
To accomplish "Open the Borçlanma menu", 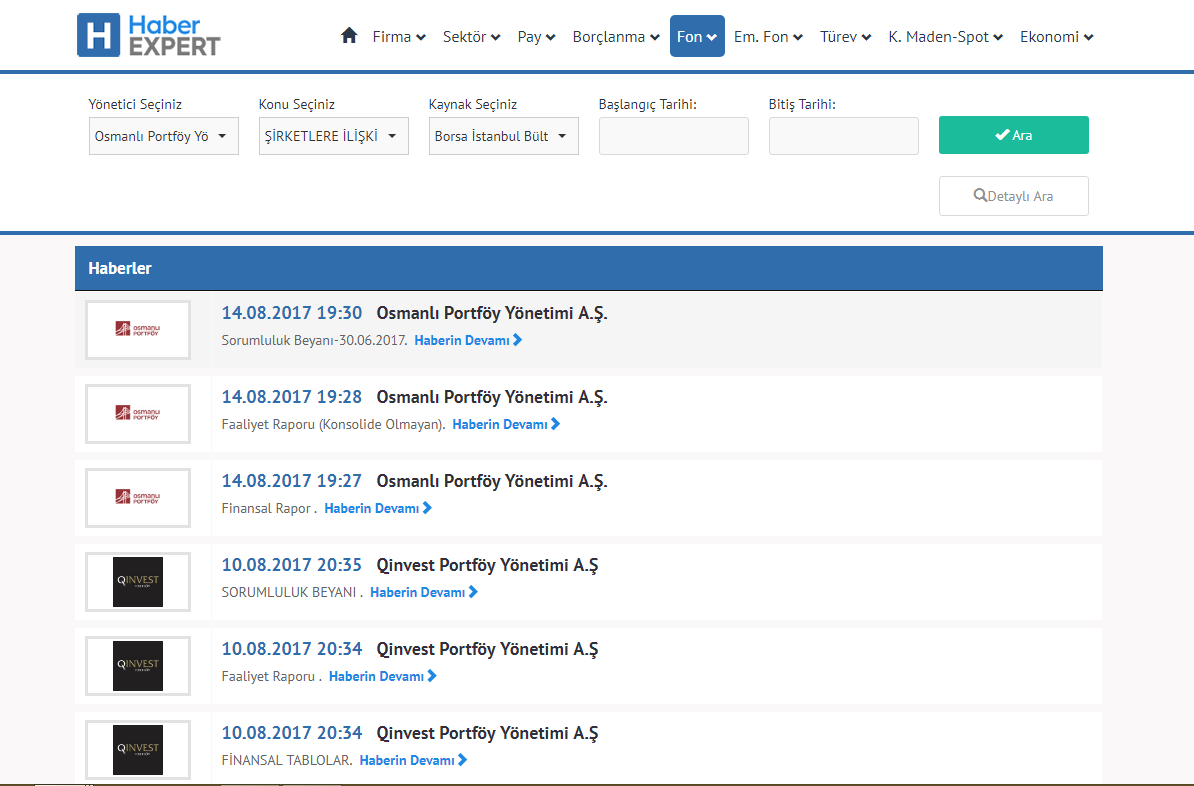I will [616, 37].
